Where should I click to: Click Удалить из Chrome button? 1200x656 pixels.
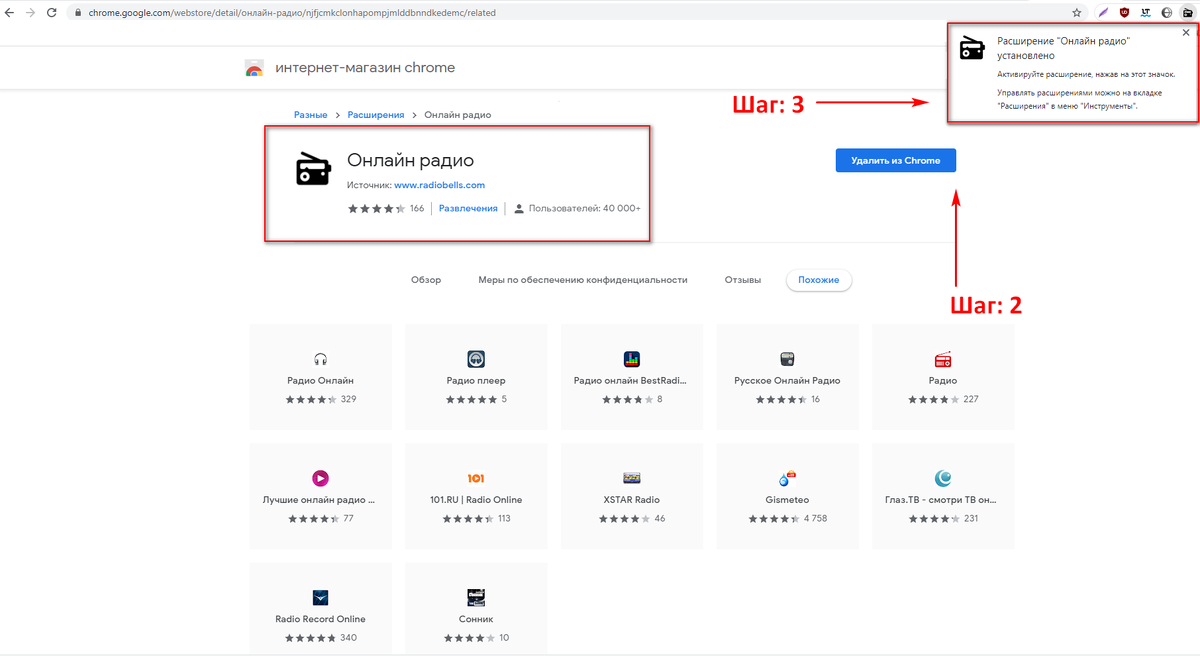pyautogui.click(x=895, y=160)
